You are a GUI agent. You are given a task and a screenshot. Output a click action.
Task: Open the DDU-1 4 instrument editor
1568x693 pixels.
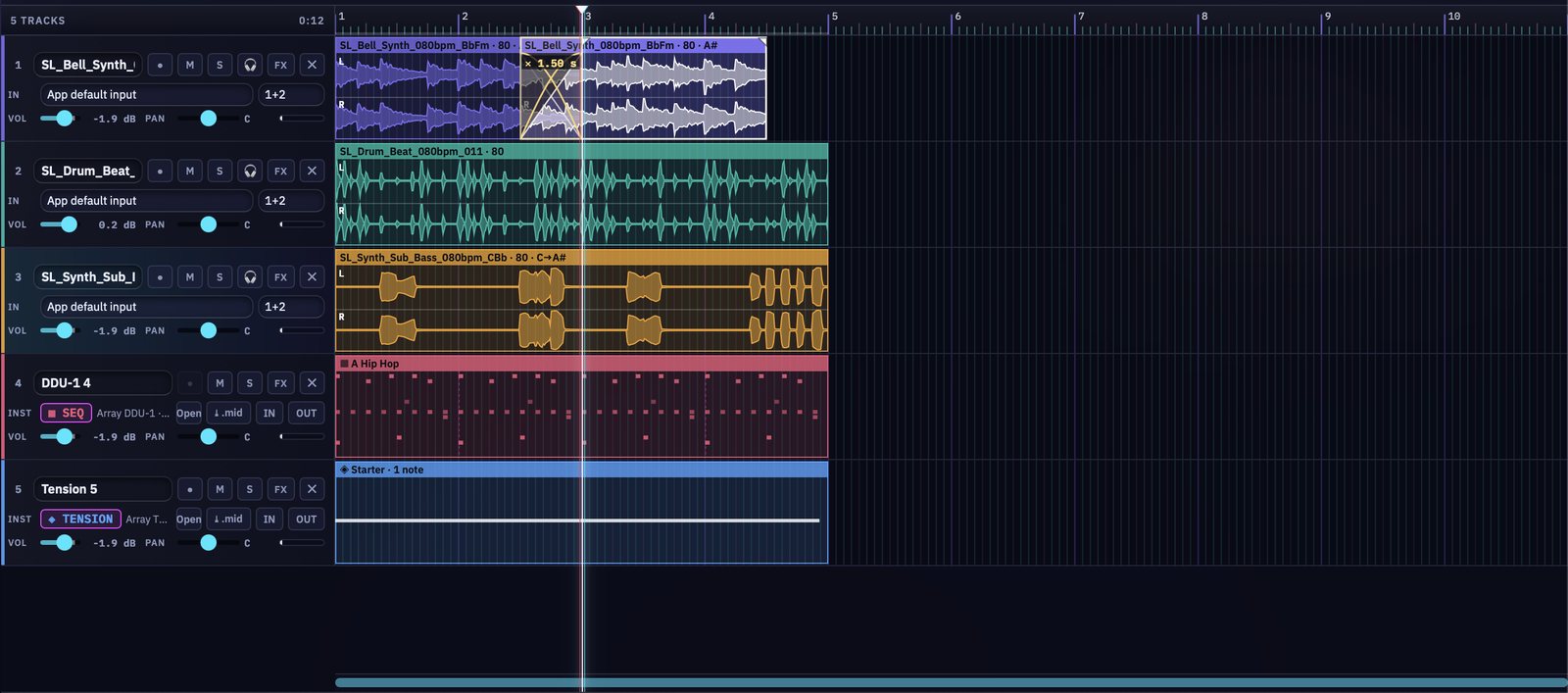(x=189, y=413)
